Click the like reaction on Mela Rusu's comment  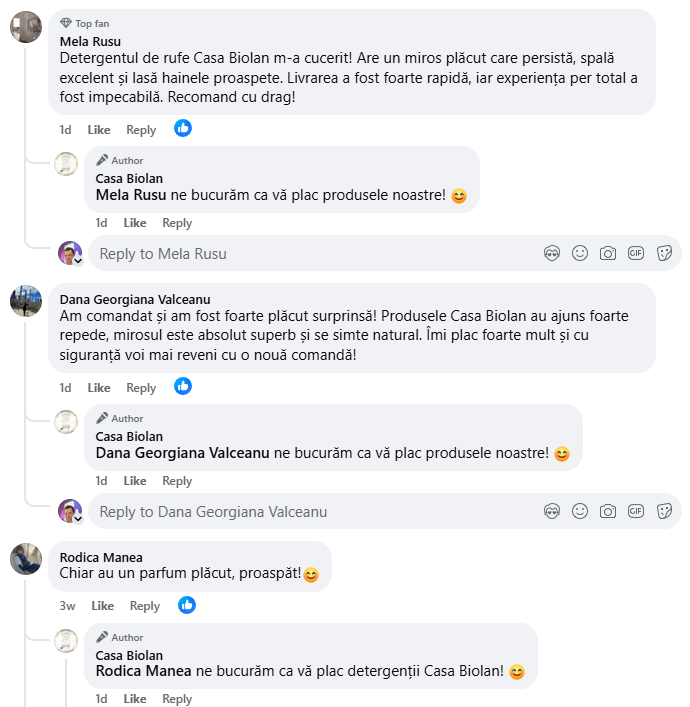(183, 128)
